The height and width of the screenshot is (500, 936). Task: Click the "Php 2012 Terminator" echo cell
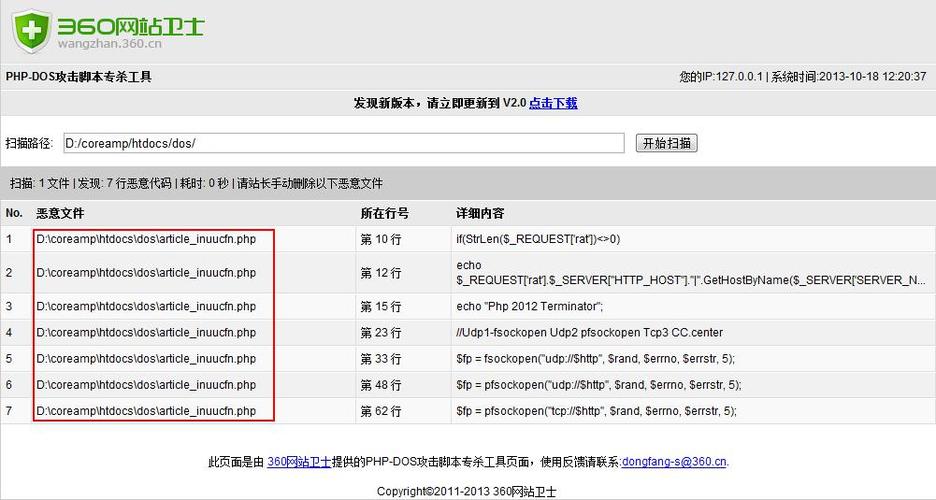pos(530,306)
